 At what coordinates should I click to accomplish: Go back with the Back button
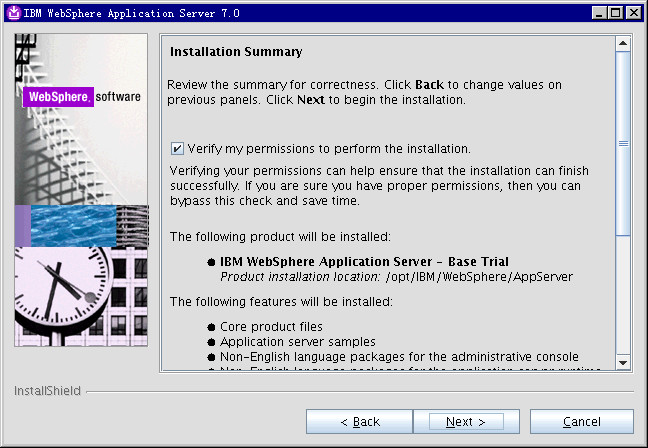[359, 421]
